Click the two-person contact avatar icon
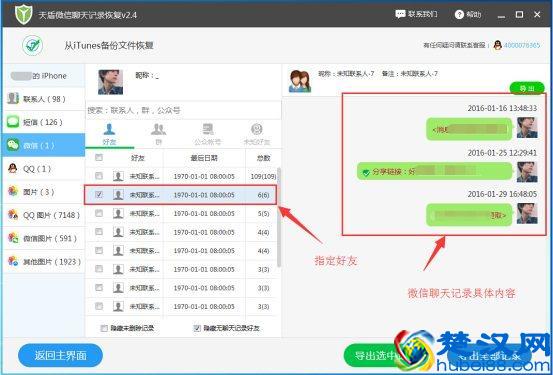Screen dimensions: 553x375 (299, 81)
